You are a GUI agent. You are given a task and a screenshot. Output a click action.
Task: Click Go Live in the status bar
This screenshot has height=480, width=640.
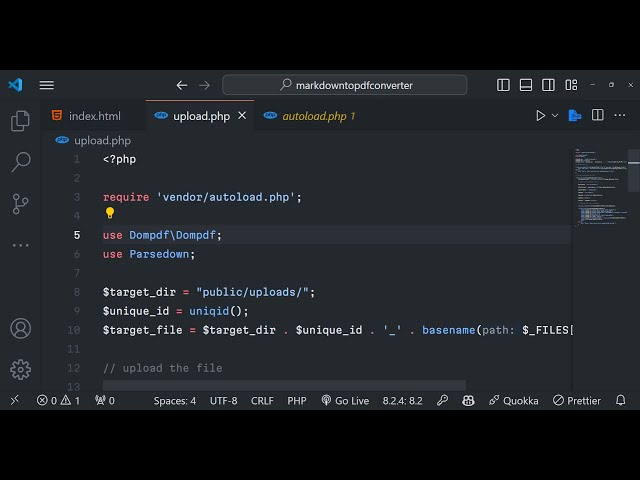click(345, 400)
